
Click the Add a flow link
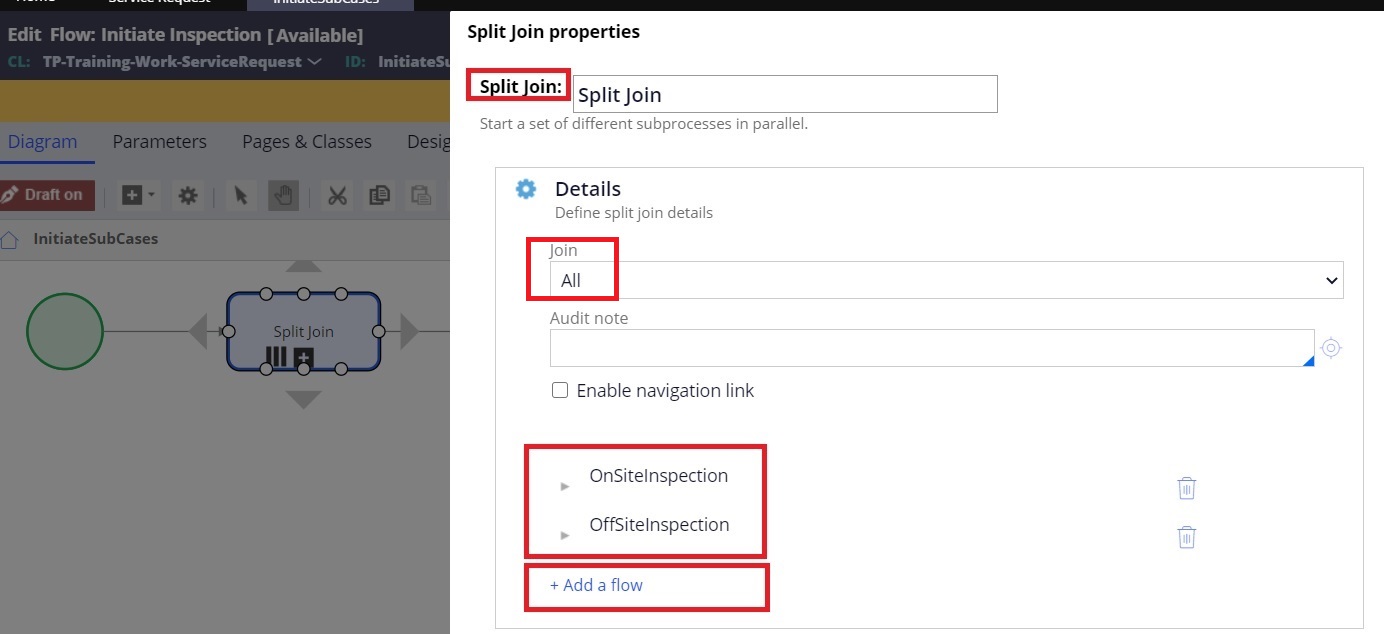pos(598,583)
